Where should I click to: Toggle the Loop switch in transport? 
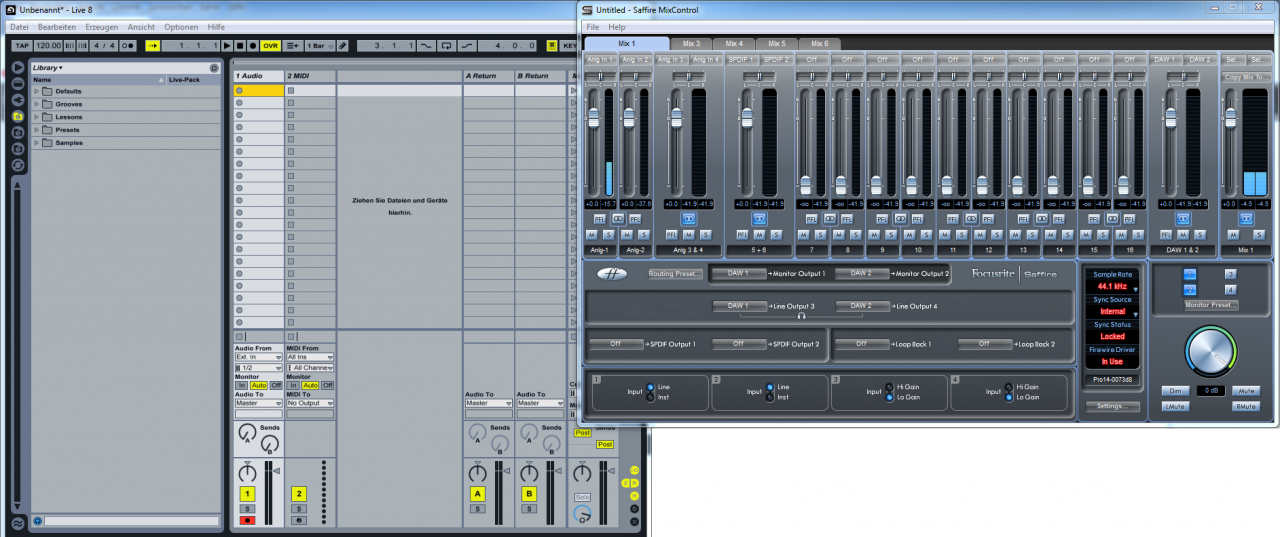(x=447, y=46)
